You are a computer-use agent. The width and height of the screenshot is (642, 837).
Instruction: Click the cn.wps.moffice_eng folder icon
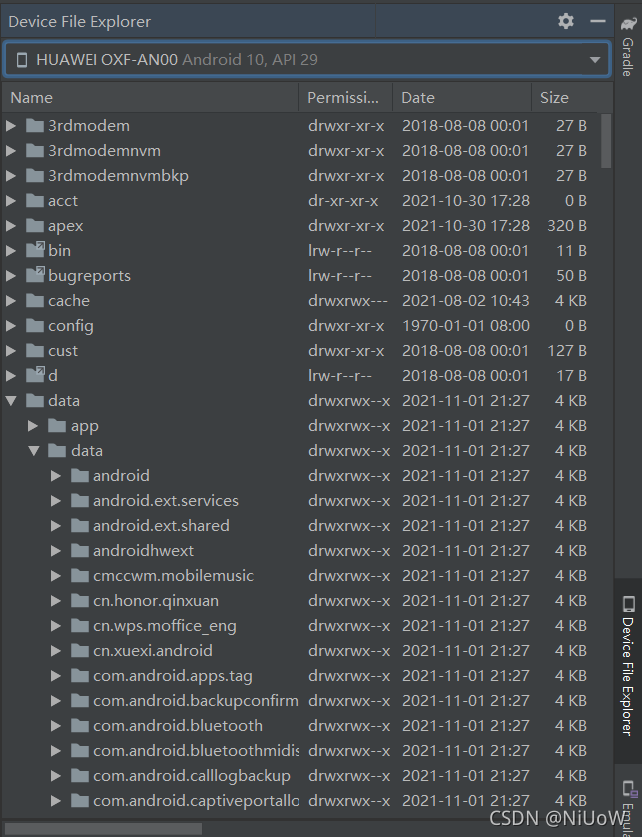point(80,626)
